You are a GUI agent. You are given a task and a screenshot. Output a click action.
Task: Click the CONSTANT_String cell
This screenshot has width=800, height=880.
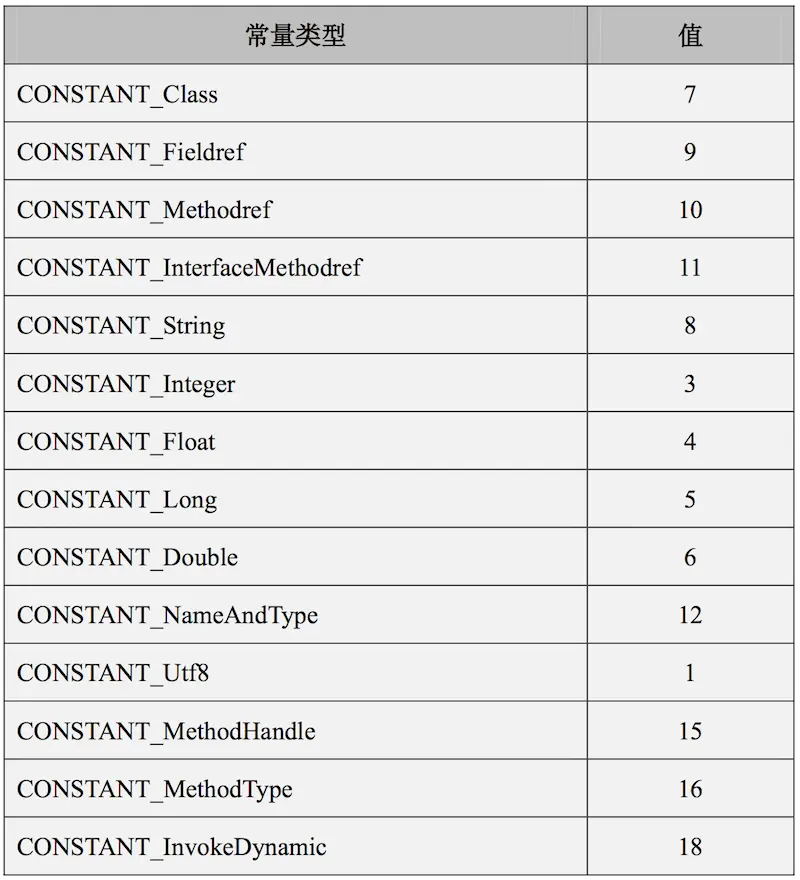click(x=121, y=326)
